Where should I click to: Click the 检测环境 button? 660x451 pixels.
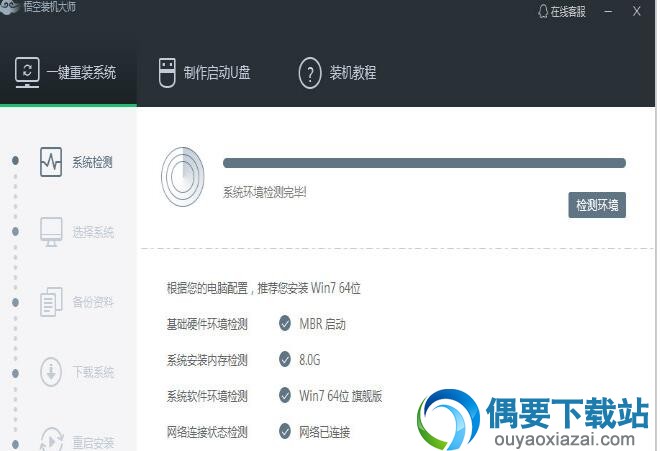pyautogui.click(x=597, y=205)
